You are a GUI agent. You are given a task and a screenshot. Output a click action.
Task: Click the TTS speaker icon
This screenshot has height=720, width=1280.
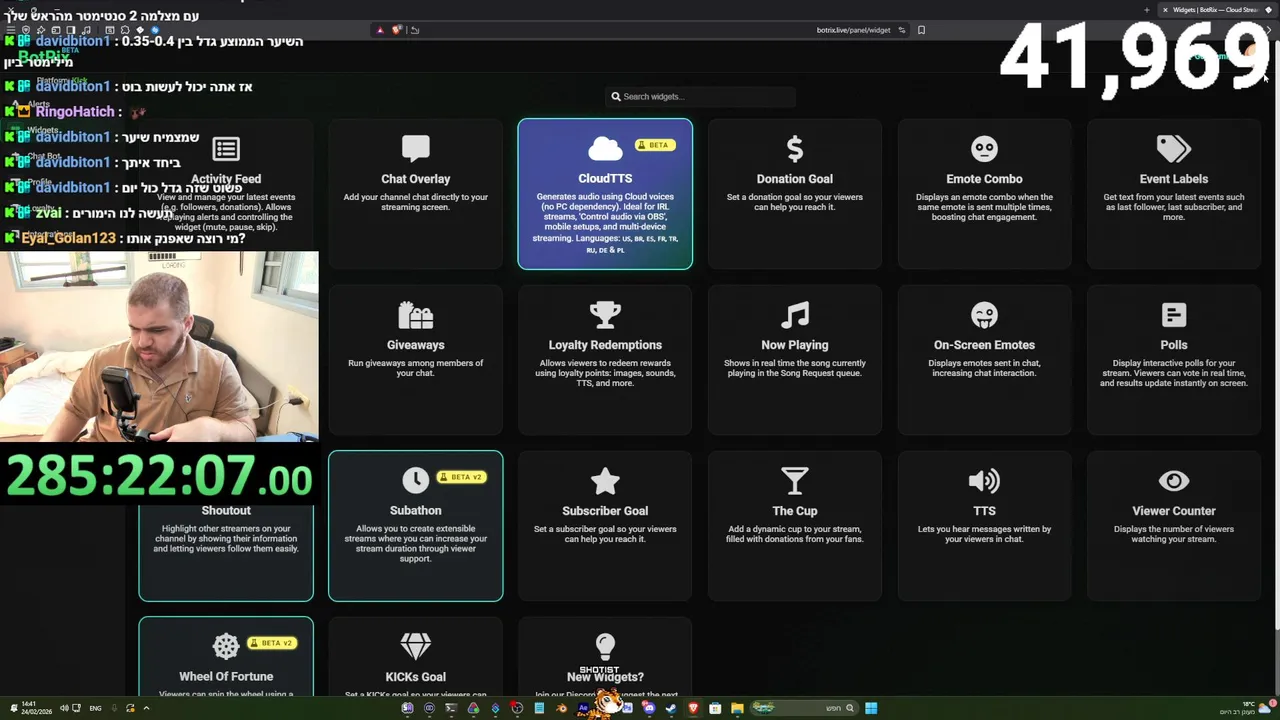(x=984, y=481)
